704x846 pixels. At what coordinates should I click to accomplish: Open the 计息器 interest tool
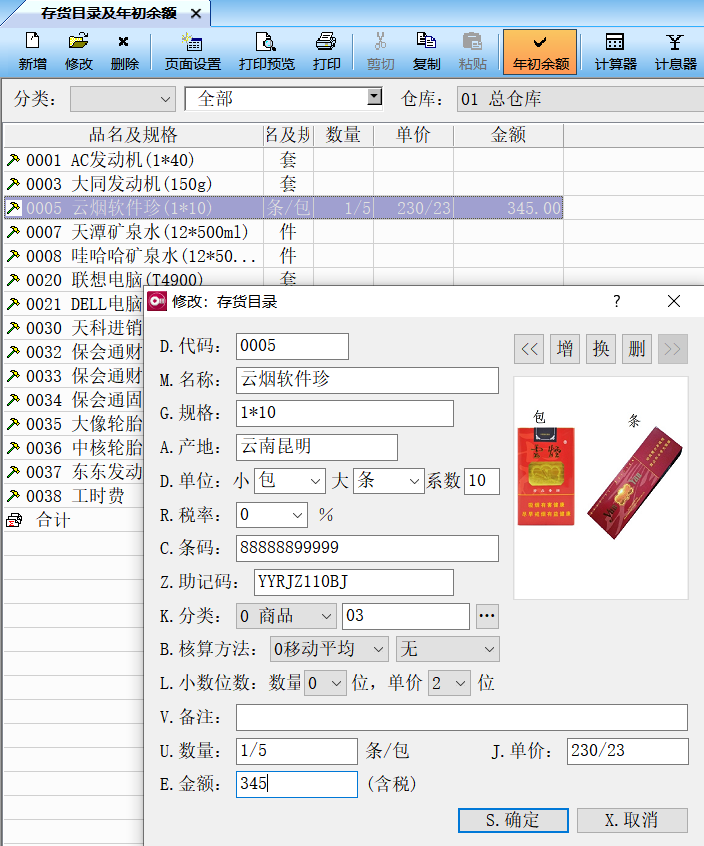pos(675,52)
